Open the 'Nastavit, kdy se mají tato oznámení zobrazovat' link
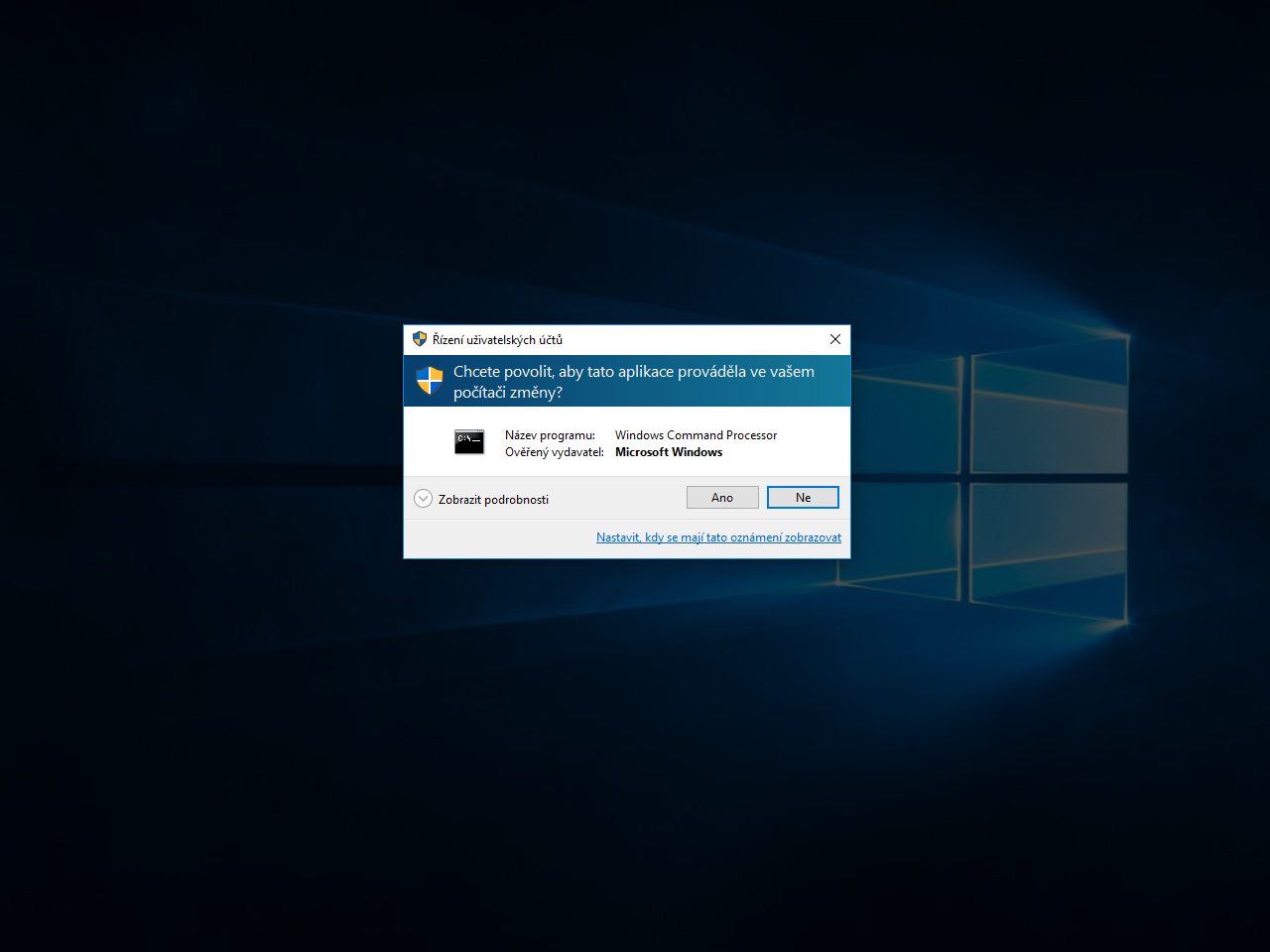Image resolution: width=1270 pixels, height=952 pixels. click(x=718, y=537)
